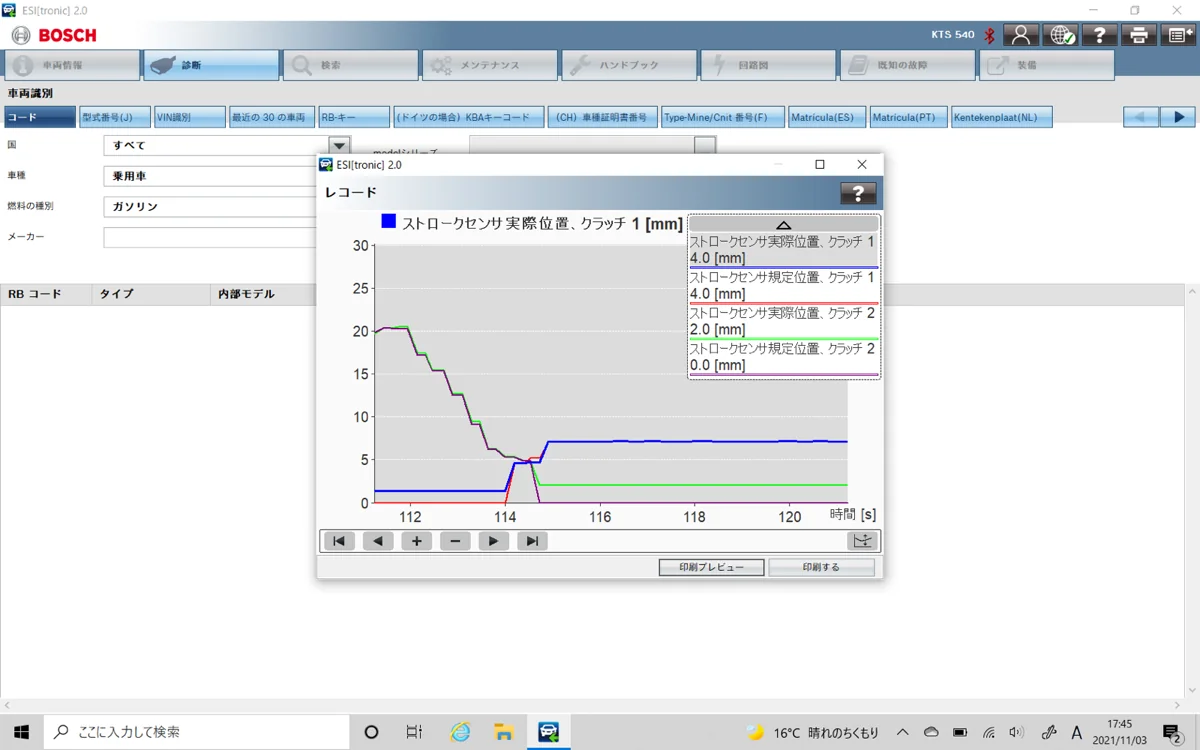The width and height of the screenshot is (1200, 750).
Task: Select the KBAキーコード tab
Action: [469, 117]
